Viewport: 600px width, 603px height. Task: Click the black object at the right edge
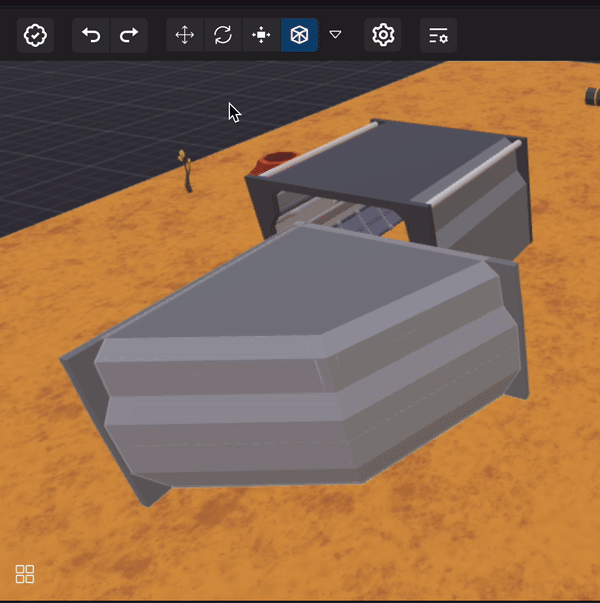click(x=591, y=97)
